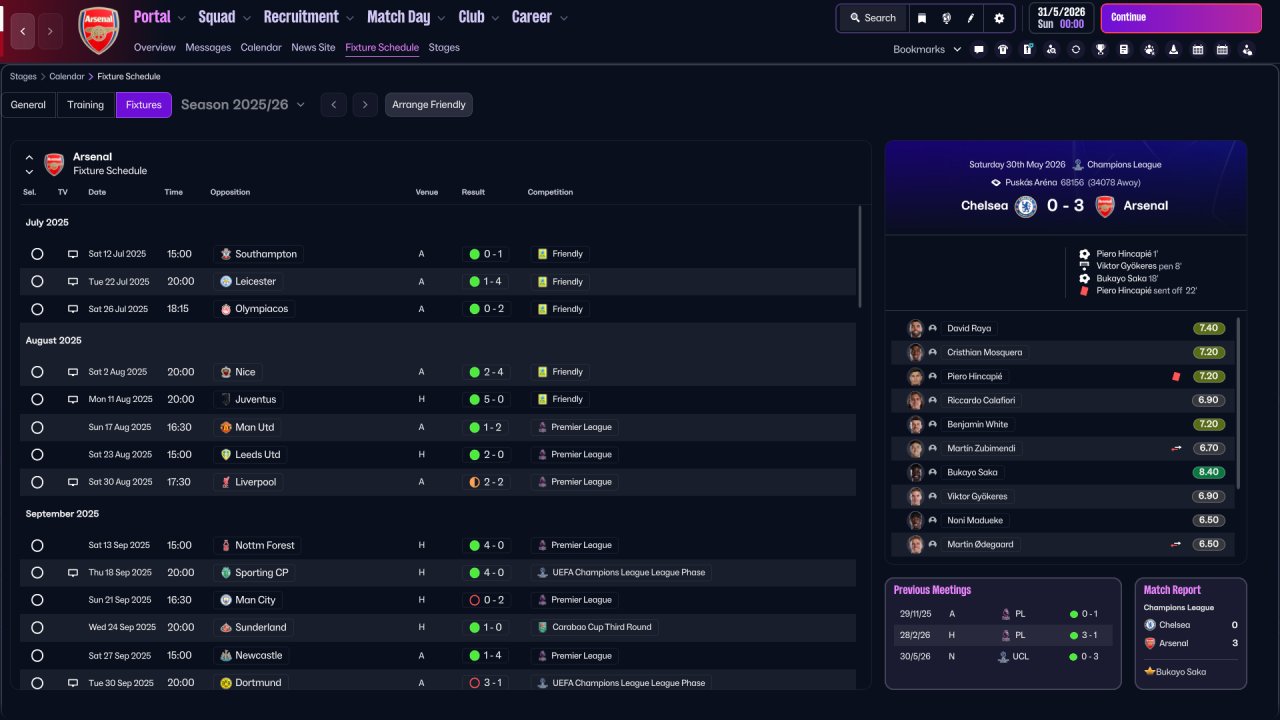Click the Stages breadcrumb link
The width and height of the screenshot is (1280, 720).
(x=23, y=76)
